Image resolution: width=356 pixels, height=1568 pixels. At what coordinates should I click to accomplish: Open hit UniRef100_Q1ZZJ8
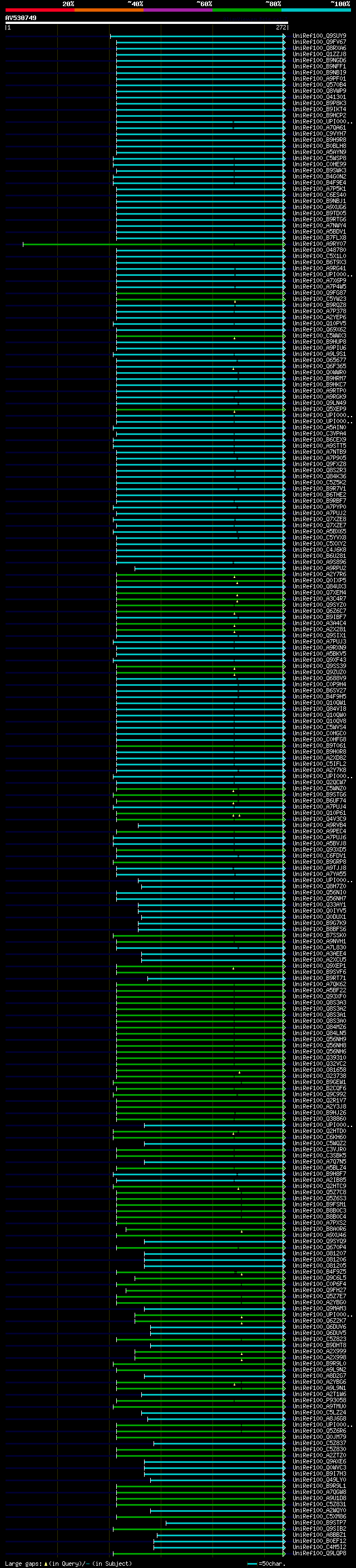tap(319, 54)
